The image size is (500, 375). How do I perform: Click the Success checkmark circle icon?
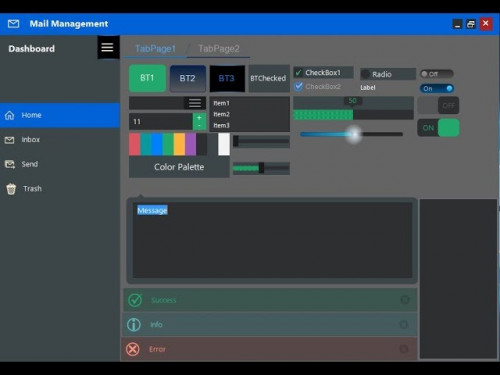click(x=135, y=300)
